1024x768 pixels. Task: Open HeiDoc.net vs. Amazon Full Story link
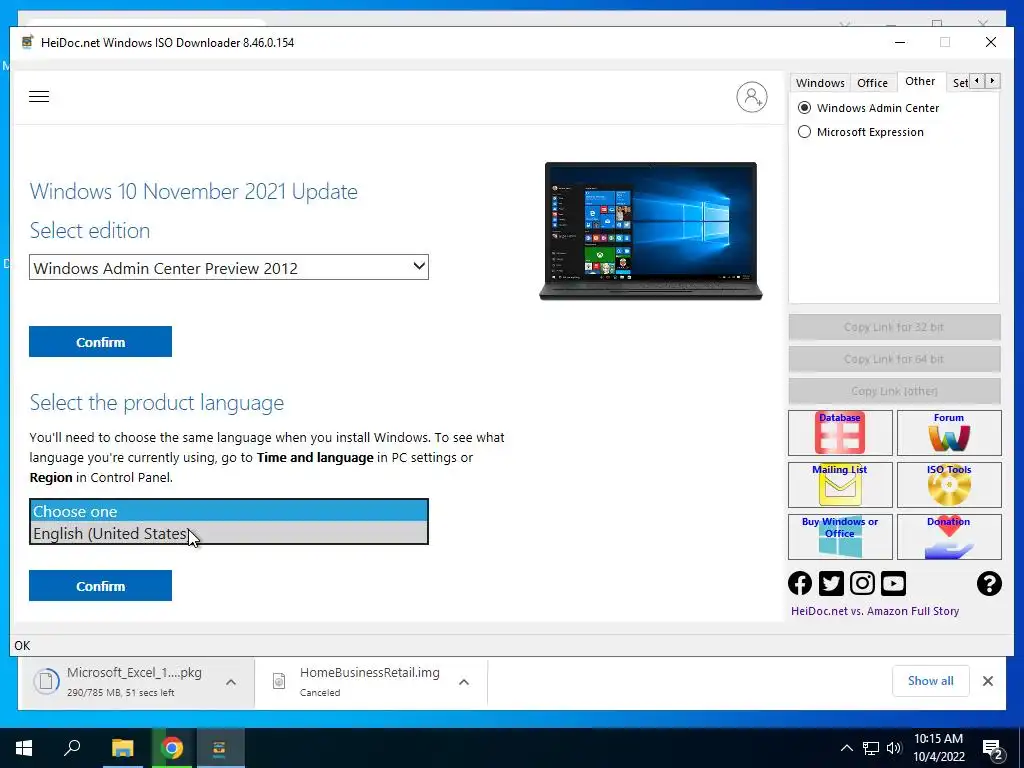click(875, 611)
